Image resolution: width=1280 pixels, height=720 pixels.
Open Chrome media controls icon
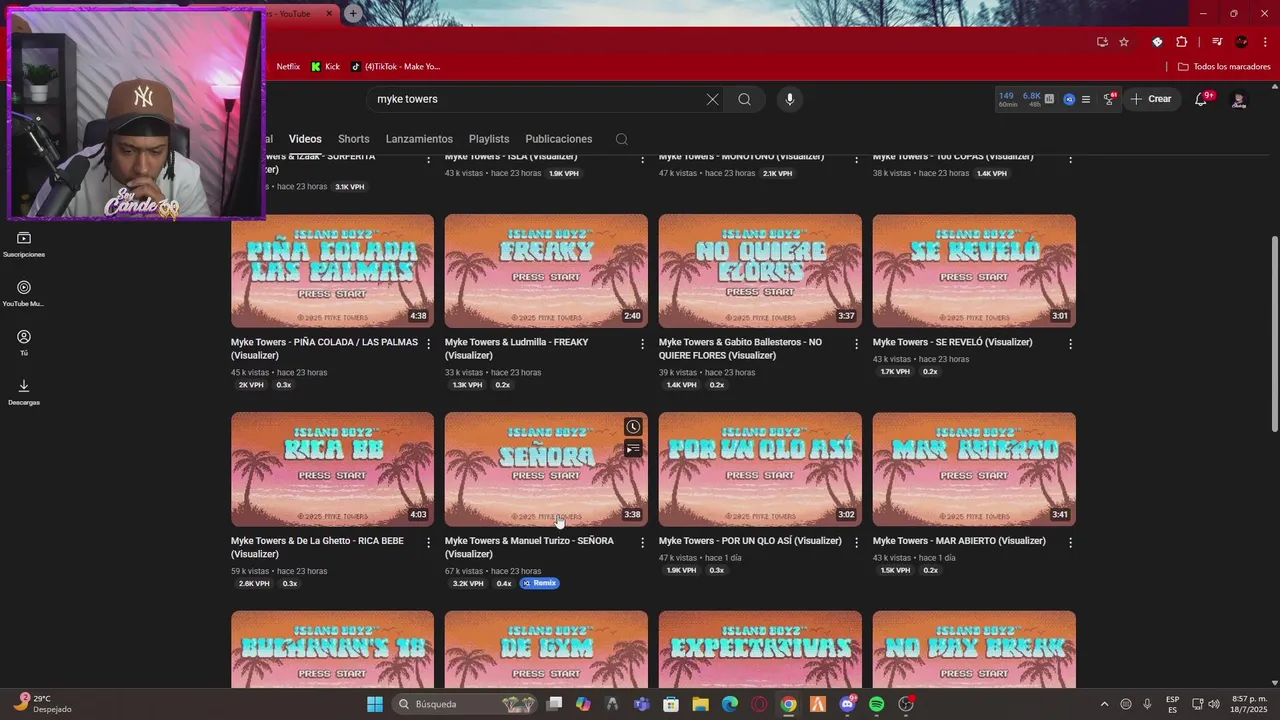(x=1217, y=42)
